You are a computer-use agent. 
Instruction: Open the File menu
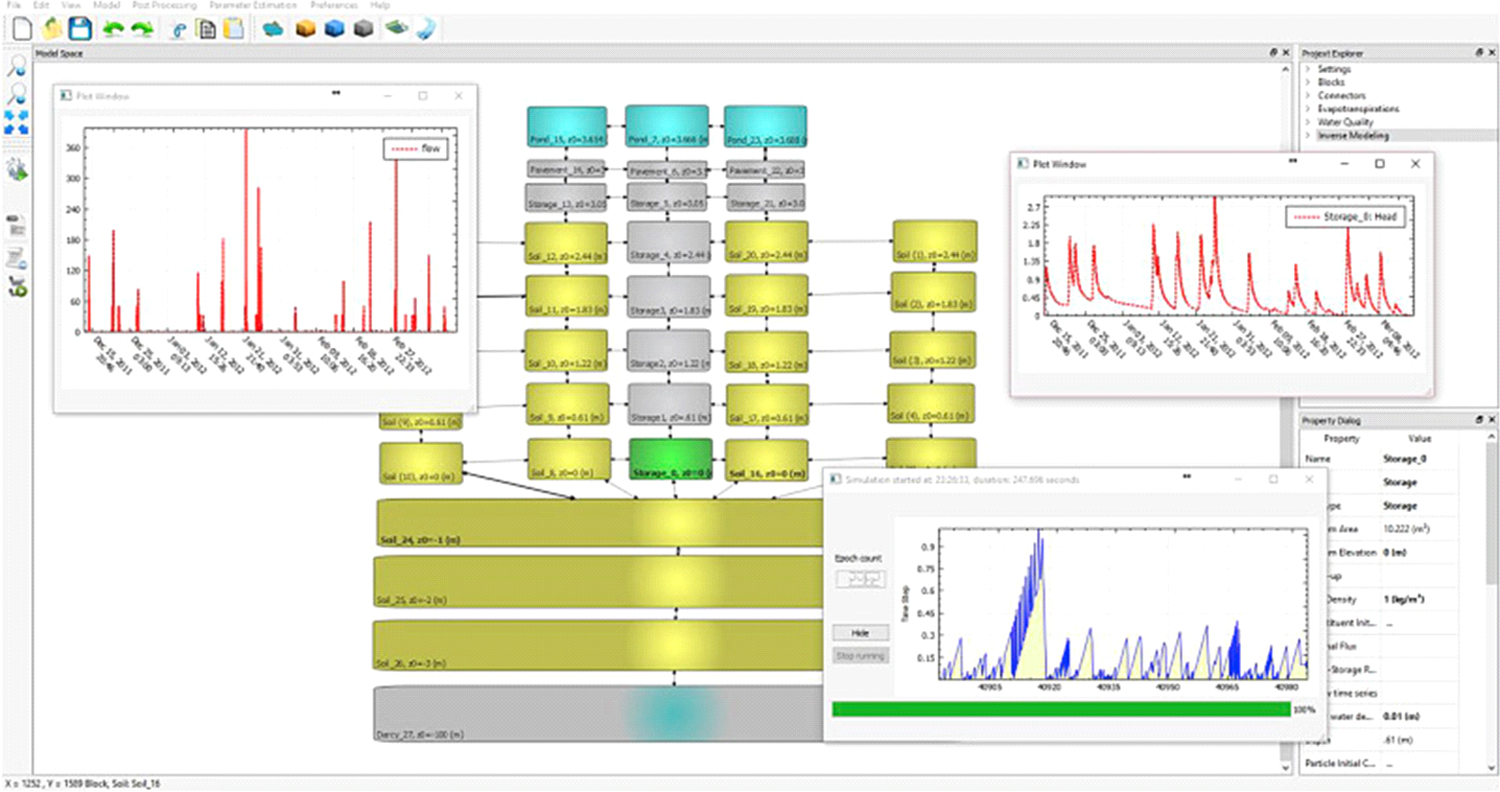click(x=13, y=5)
